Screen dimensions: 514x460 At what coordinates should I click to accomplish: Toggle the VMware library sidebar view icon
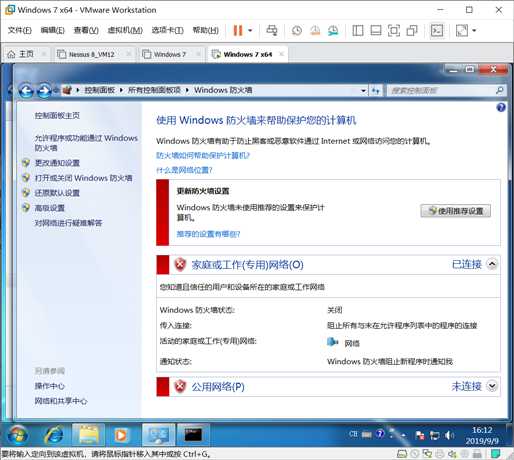[x=358, y=31]
